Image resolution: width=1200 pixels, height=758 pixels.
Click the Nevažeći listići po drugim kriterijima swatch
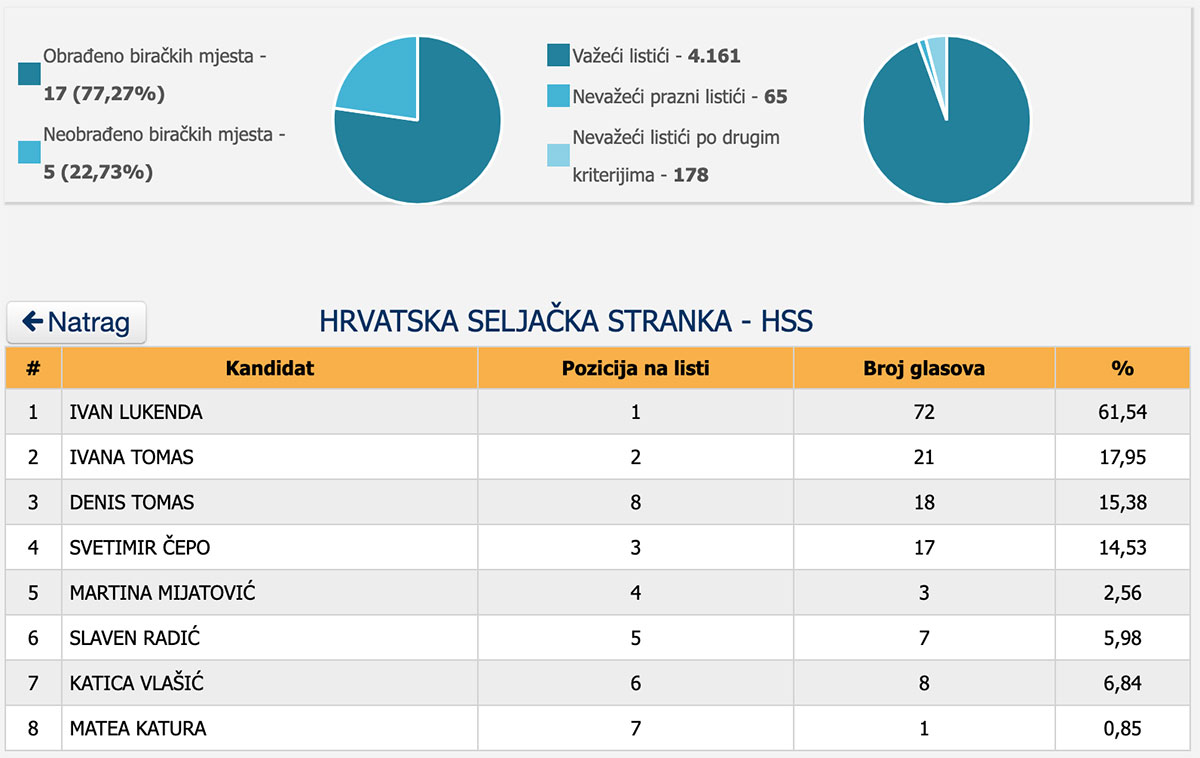coord(558,155)
